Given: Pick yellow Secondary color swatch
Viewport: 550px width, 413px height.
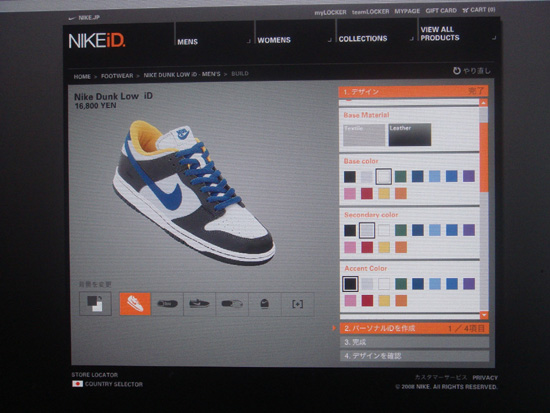Looking at the screenshot, I should [x=384, y=247].
